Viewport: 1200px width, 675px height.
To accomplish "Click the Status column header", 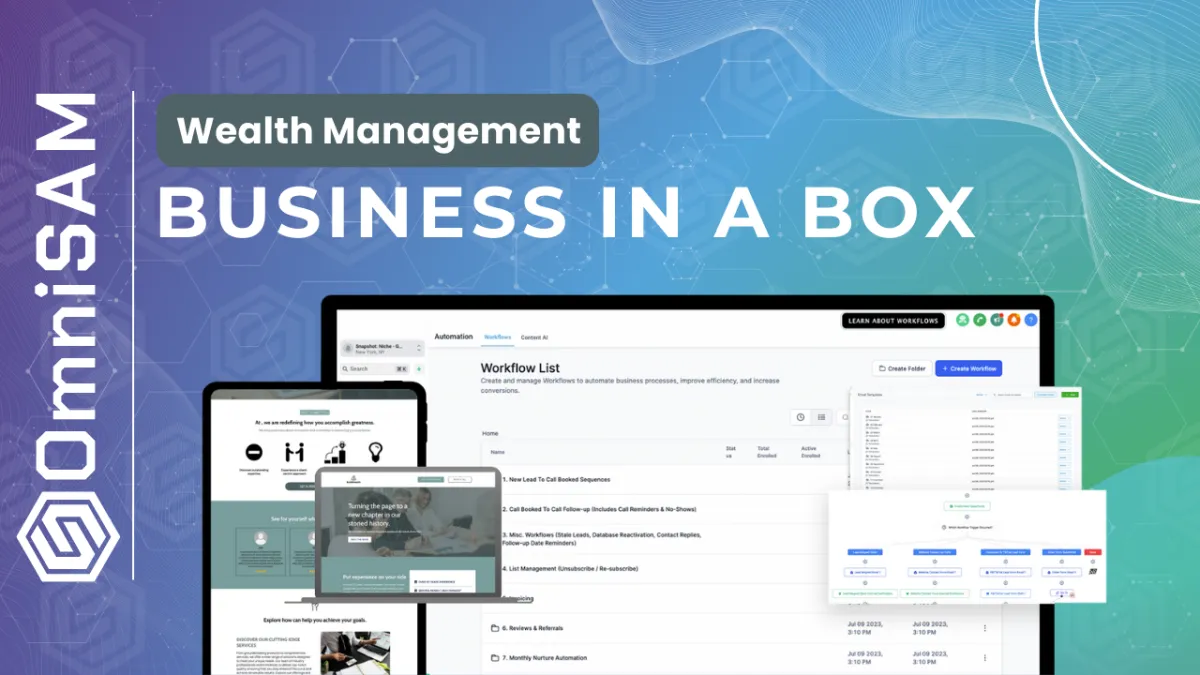I will (x=731, y=452).
